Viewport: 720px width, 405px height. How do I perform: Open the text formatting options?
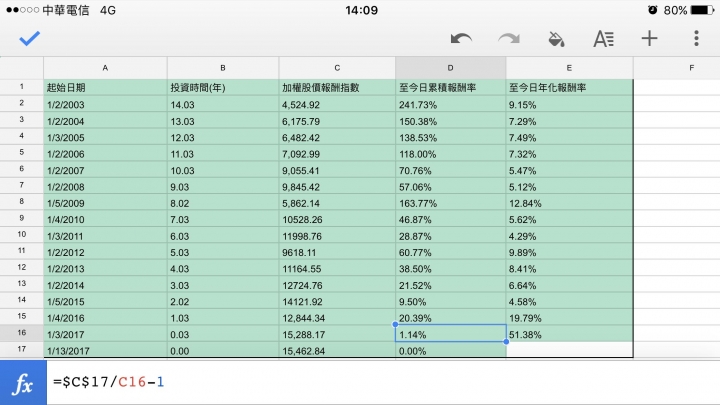[603, 39]
